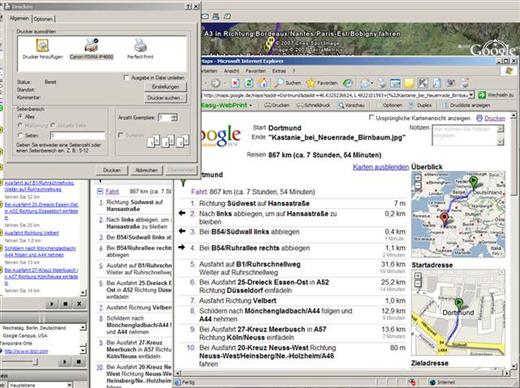Click the green Refresh icon
The width and height of the screenshot is (520, 388).
(249, 83)
